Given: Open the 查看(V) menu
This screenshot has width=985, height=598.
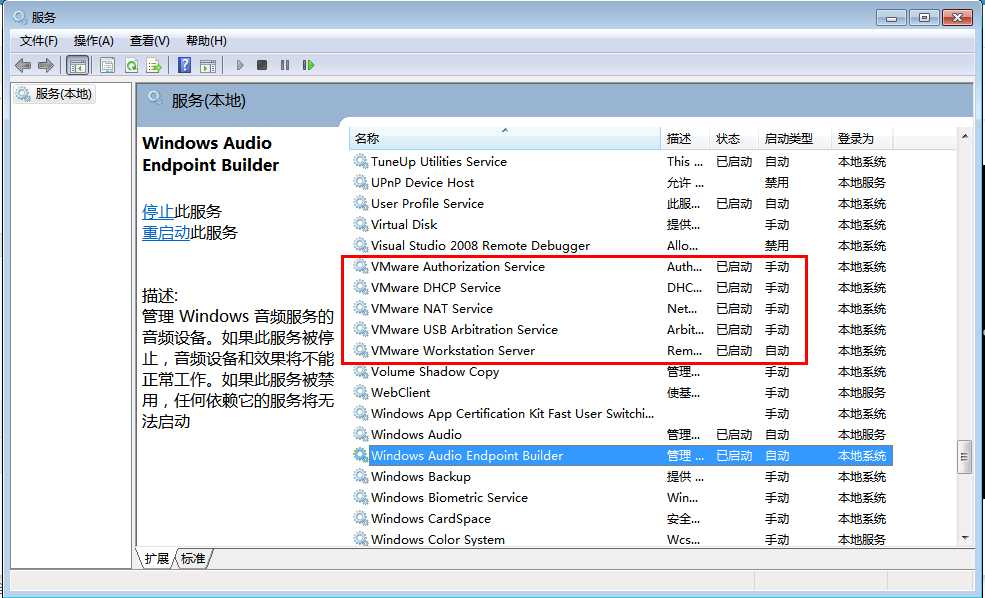Looking at the screenshot, I should 150,41.
